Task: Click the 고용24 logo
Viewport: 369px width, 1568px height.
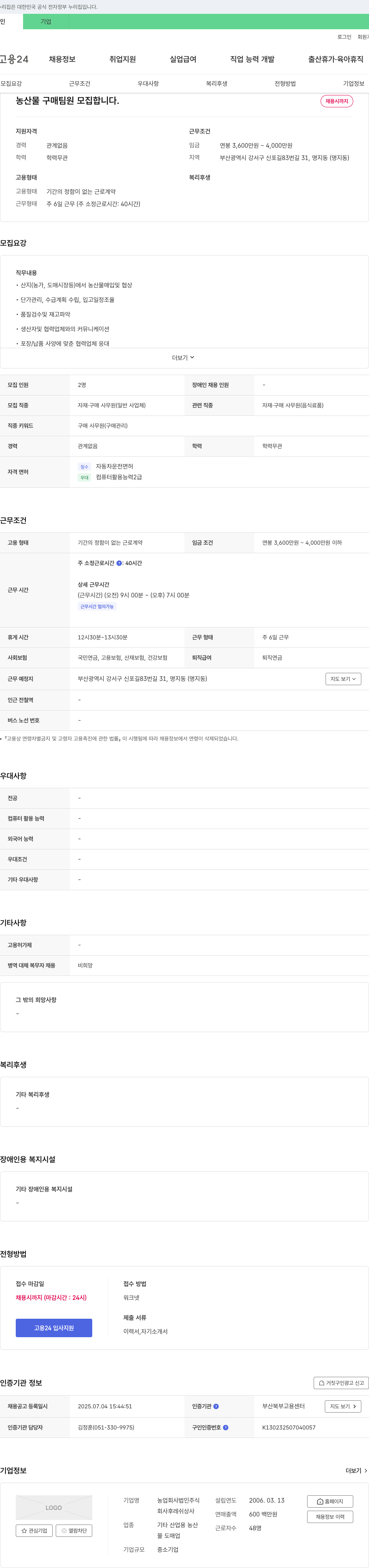Action: tap(13, 59)
